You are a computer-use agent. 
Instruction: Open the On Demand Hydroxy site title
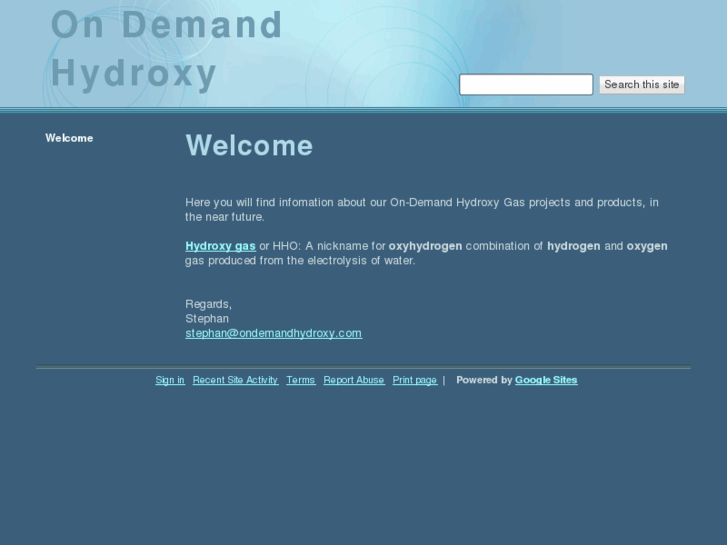tap(166, 49)
